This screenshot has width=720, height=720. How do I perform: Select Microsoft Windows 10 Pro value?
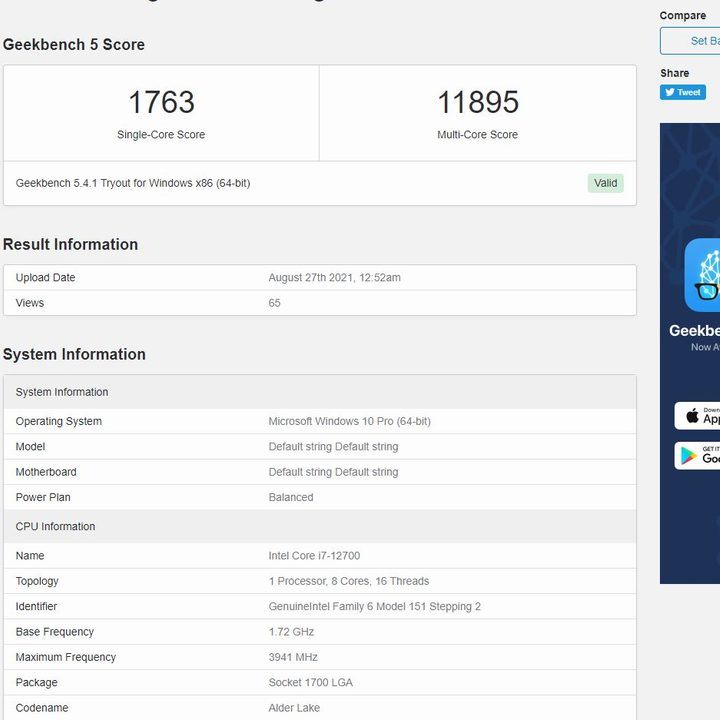pos(349,421)
